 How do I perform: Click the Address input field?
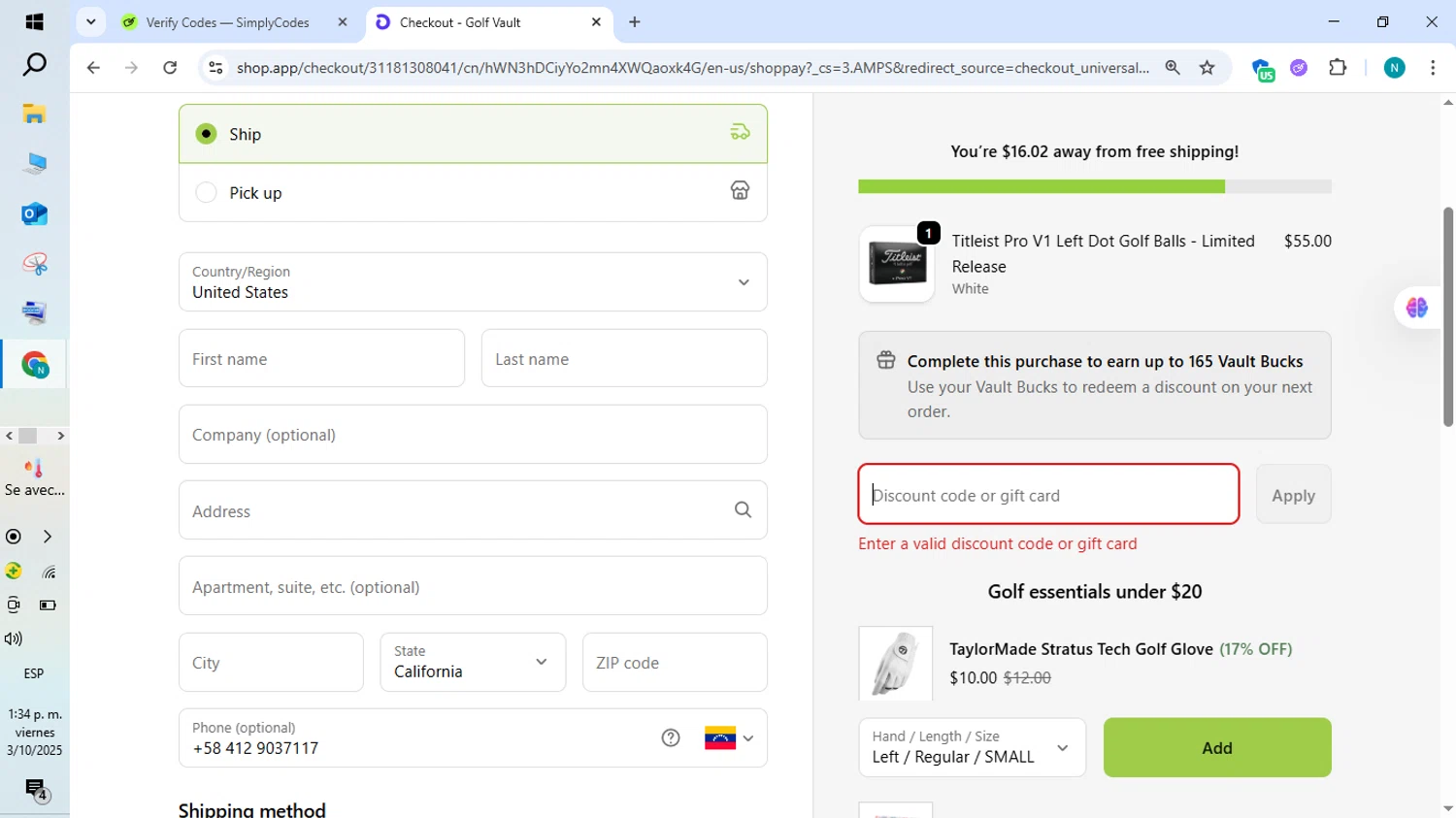coord(473,510)
